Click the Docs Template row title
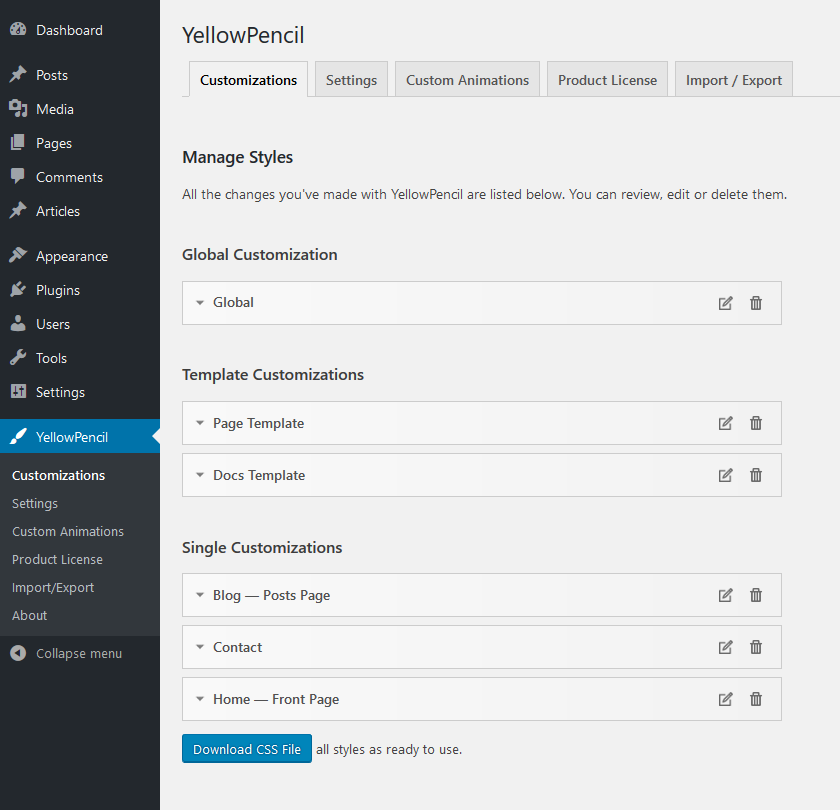The height and width of the screenshot is (810, 840). [x=259, y=475]
